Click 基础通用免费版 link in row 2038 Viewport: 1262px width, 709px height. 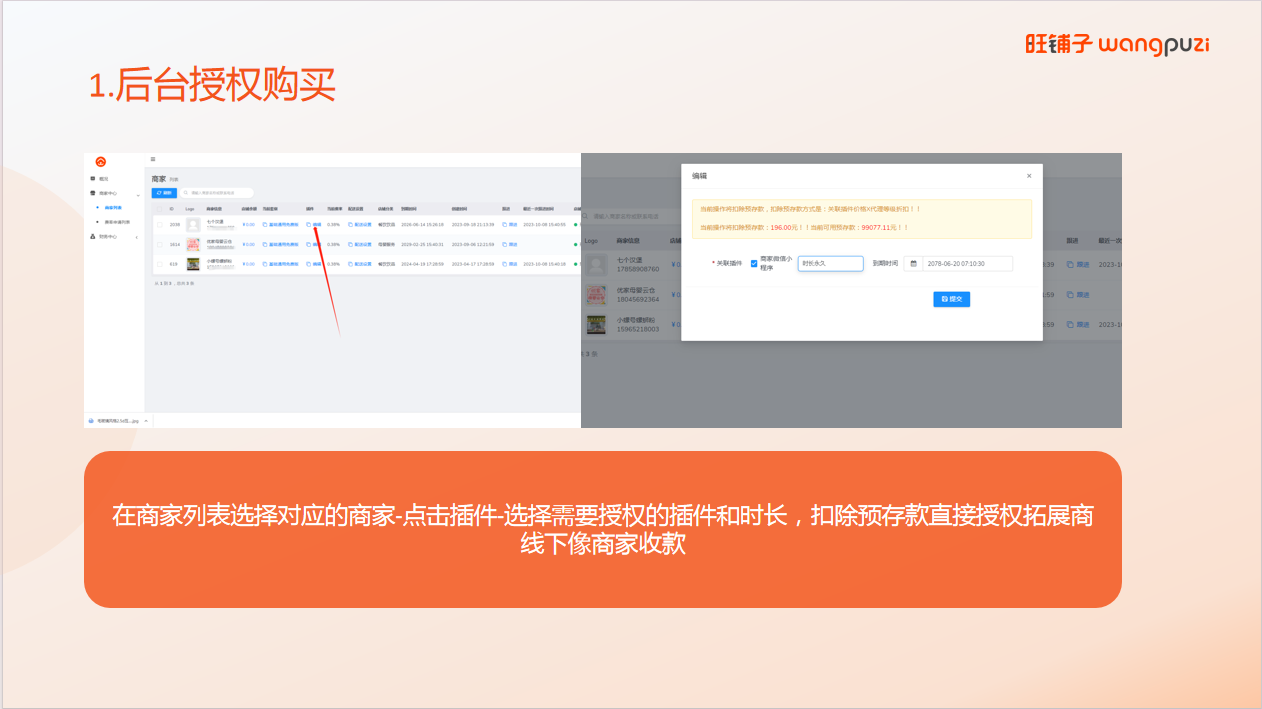tap(283, 225)
